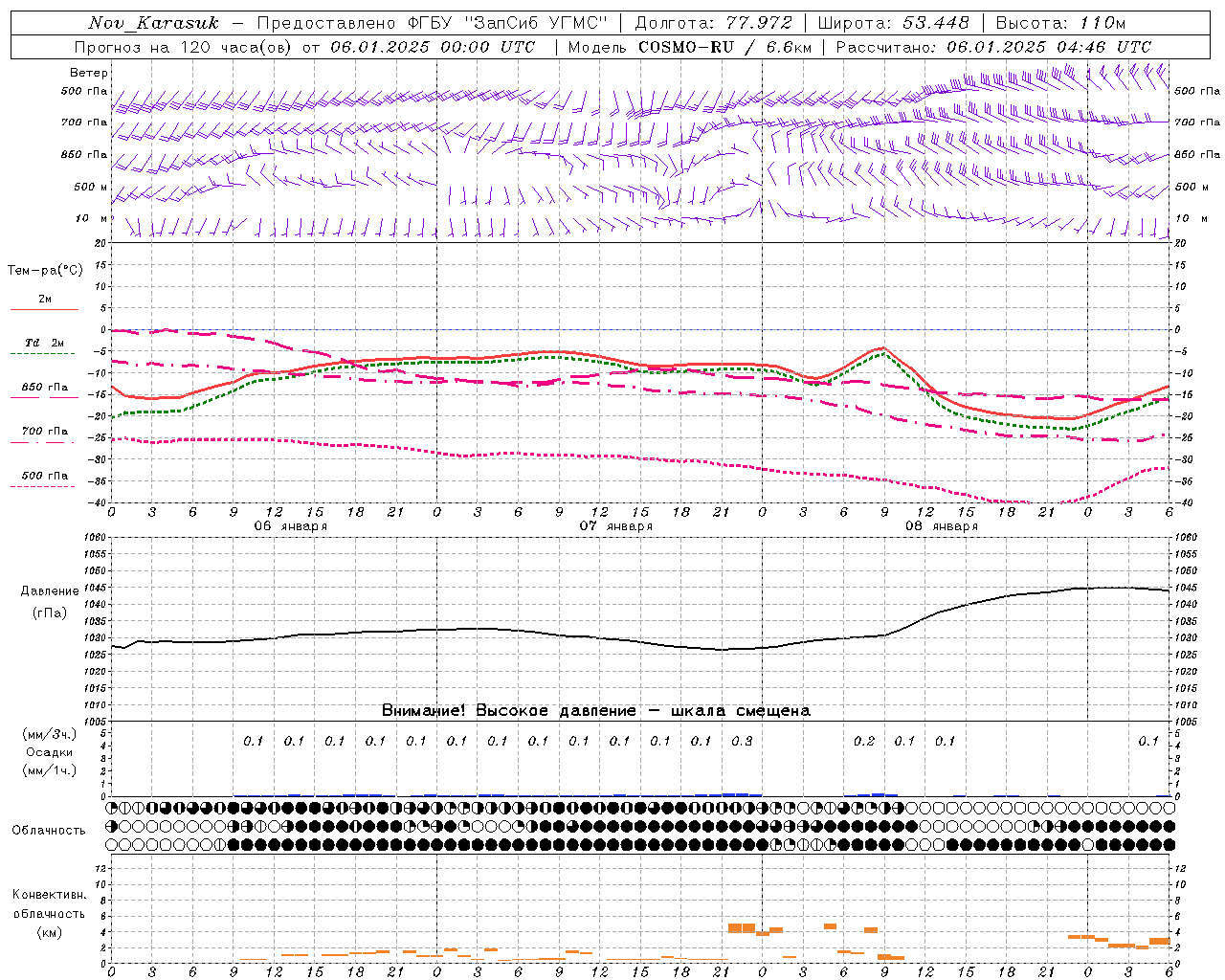Click the date label 08 января
This screenshot has width=1225, height=980.
(942, 526)
